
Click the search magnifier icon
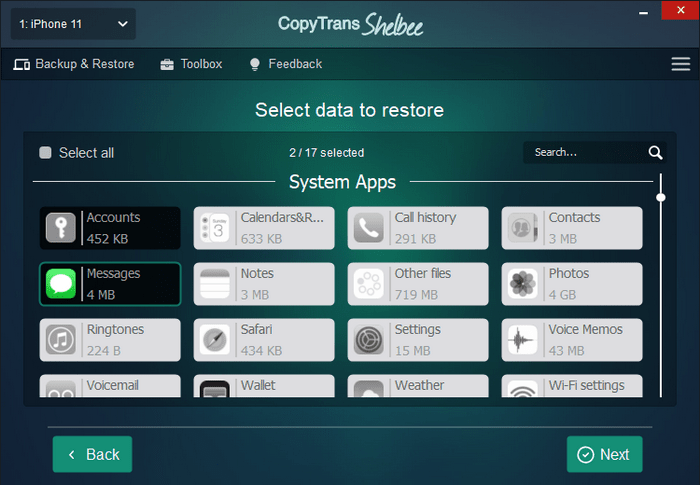point(655,153)
